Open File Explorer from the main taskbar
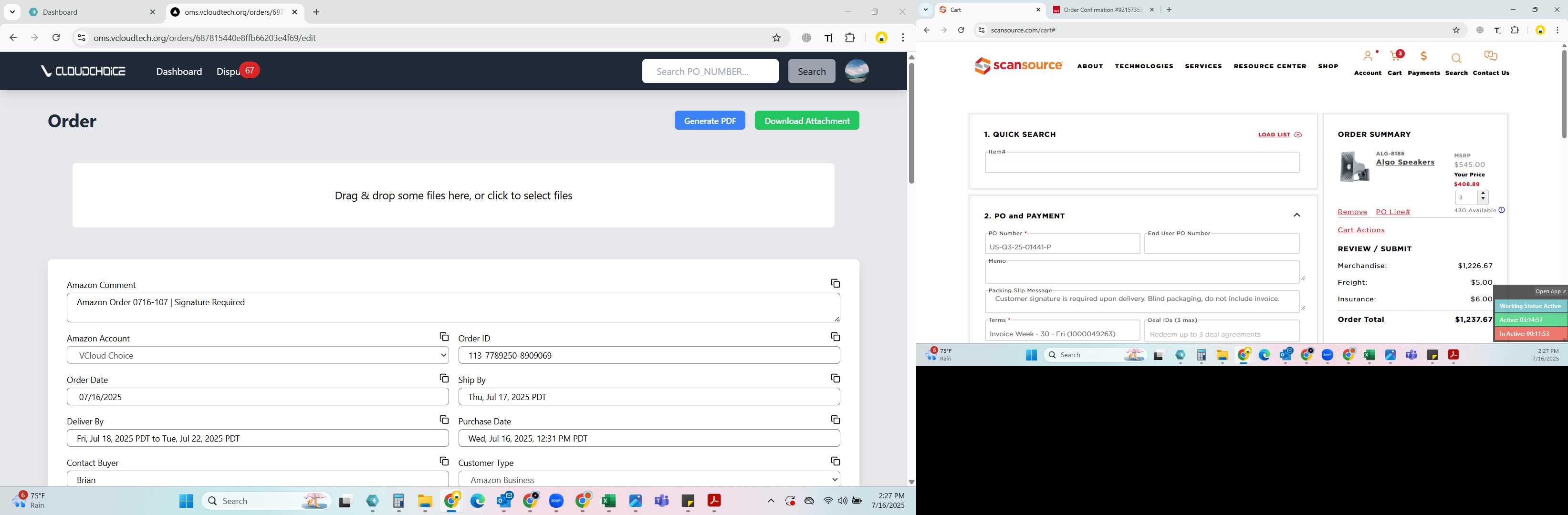 425,501
